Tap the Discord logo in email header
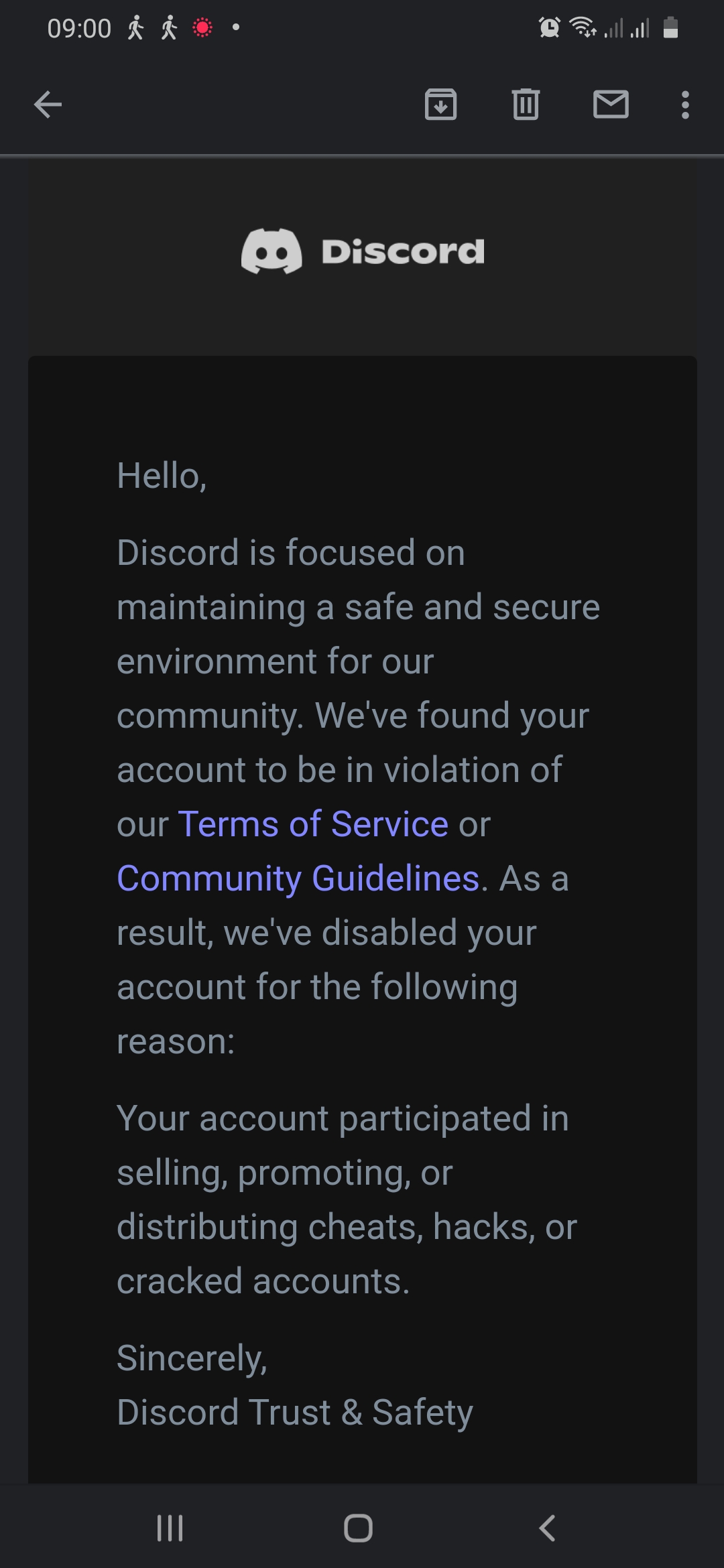The height and width of the screenshot is (1568, 724). coord(271,251)
